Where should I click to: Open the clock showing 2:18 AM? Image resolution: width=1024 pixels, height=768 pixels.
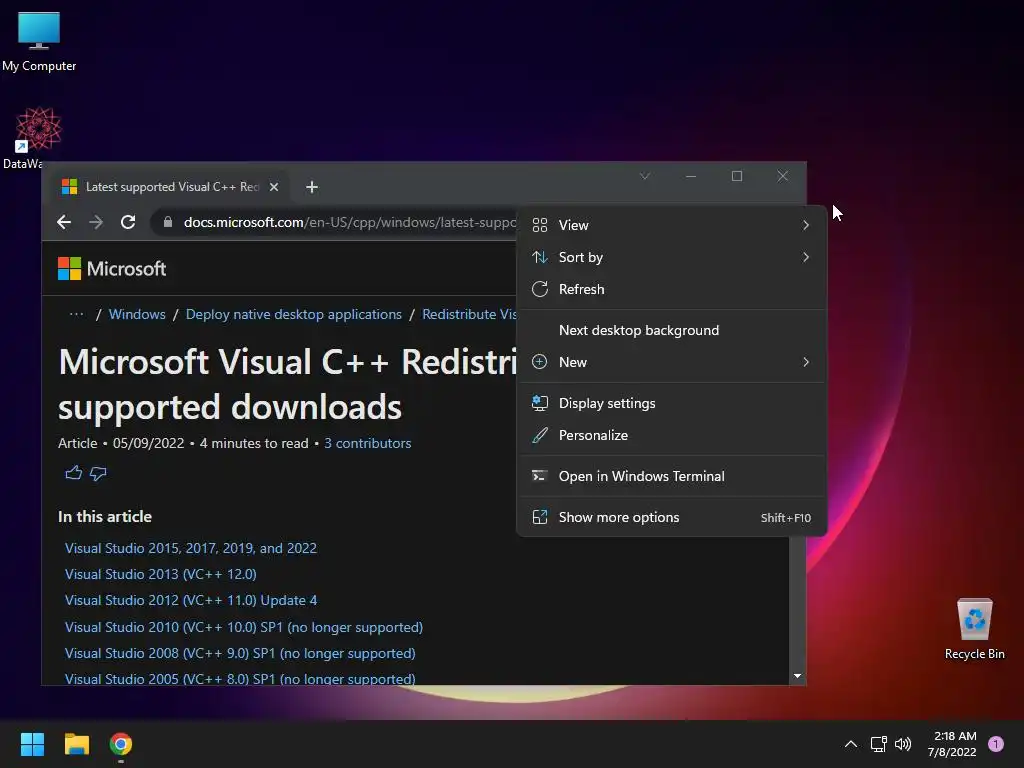(x=952, y=744)
